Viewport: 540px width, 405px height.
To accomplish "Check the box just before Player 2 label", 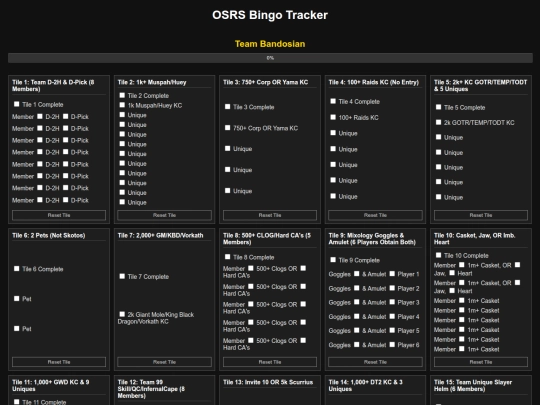I will click(392, 288).
